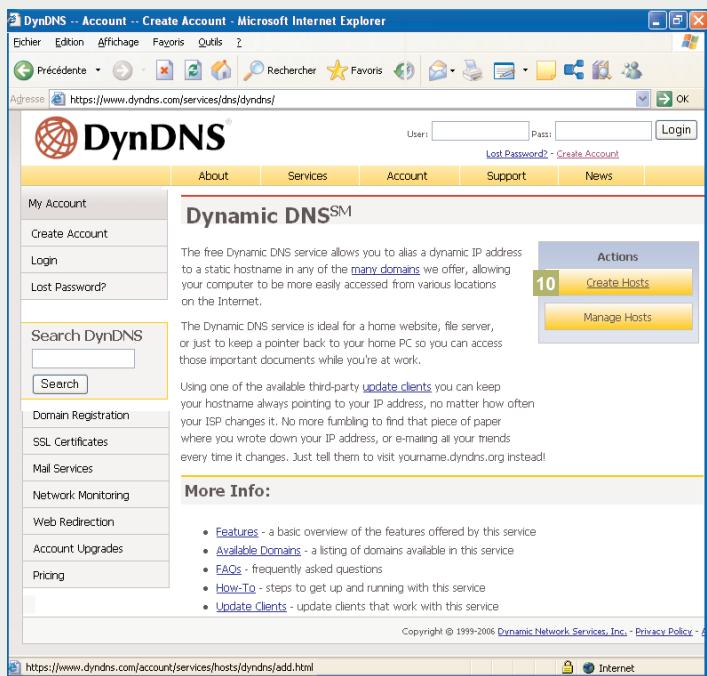Screen dimensions: 707x676
Task: Go to the home page icon
Action: tap(221, 70)
